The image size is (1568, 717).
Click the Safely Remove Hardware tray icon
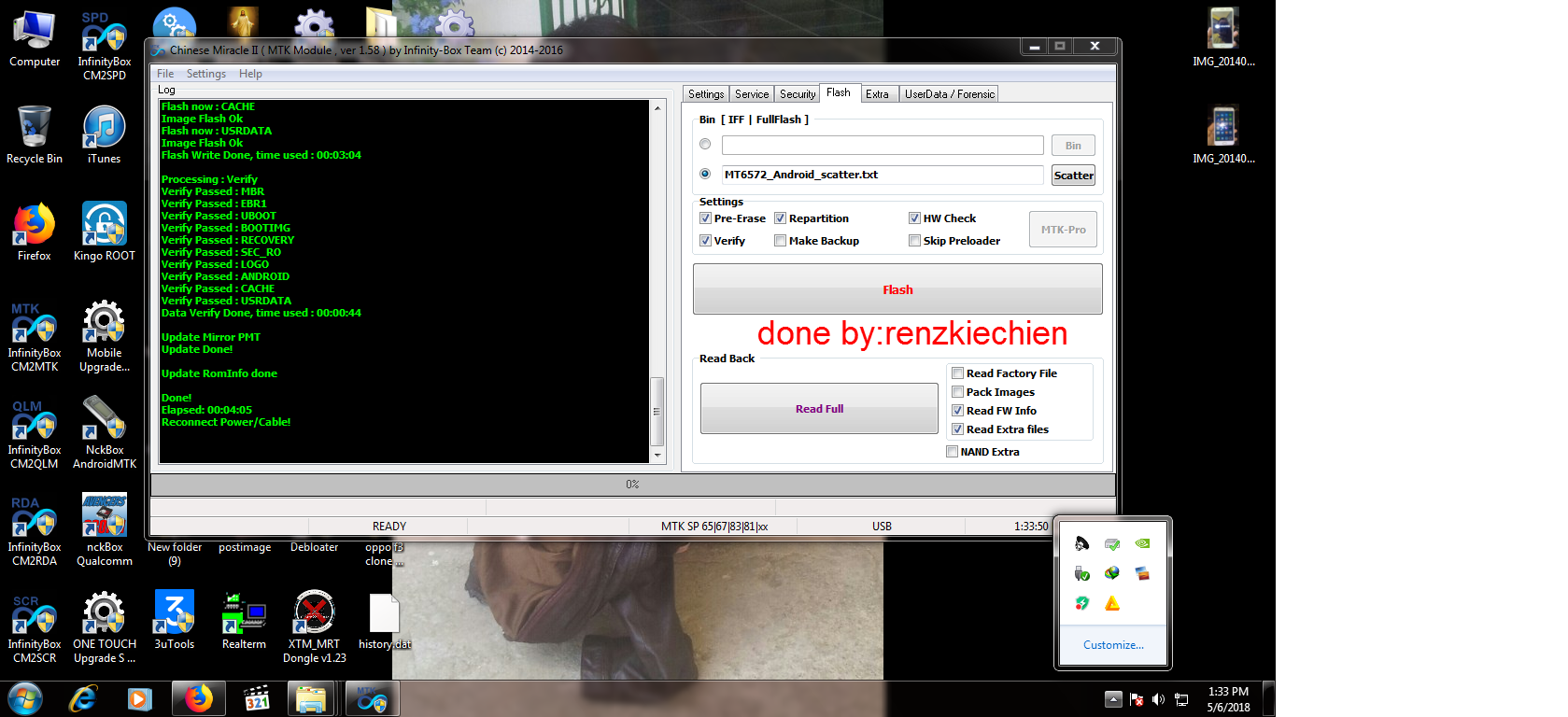tap(1082, 573)
